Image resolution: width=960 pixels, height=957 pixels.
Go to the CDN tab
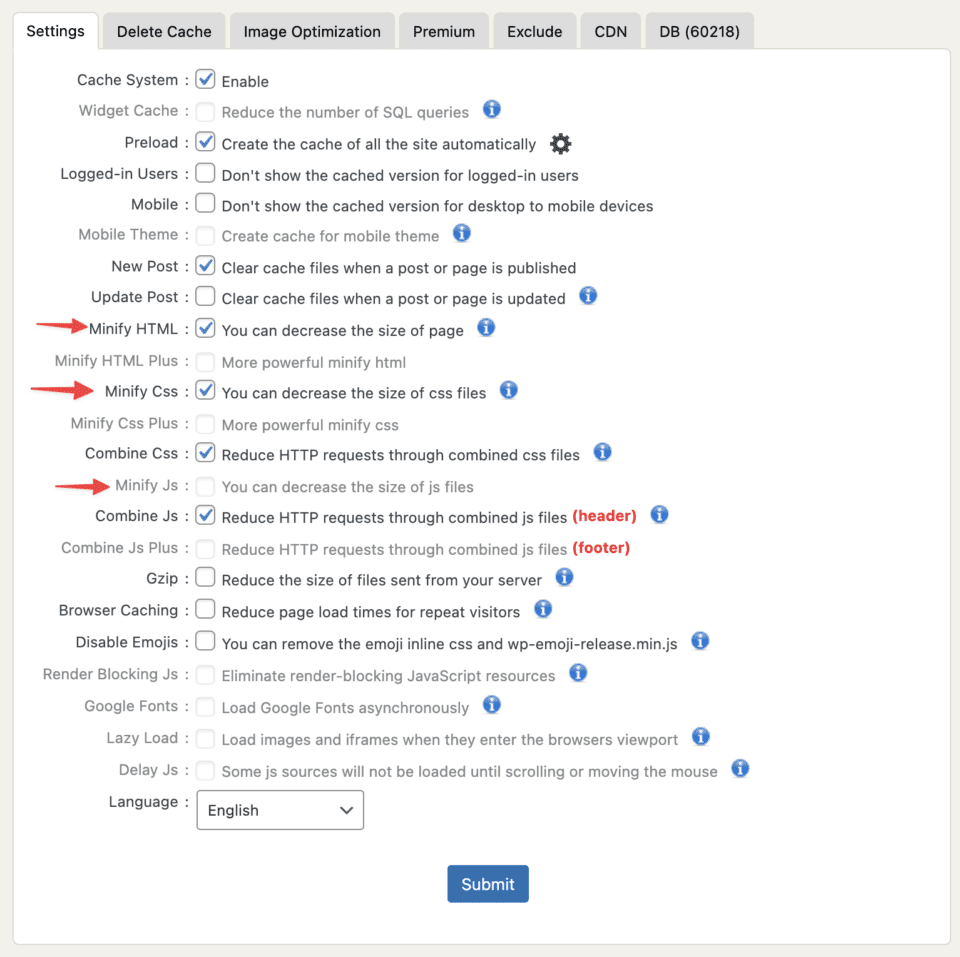point(611,31)
